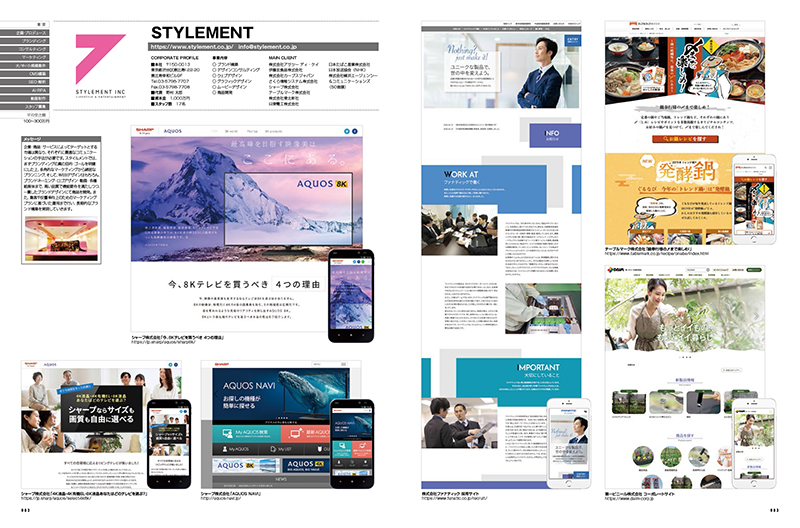The image size is (800, 528).
Task: Click the 今、8Kテレビを買うべき 4つの理由 headline
Action: click(245, 284)
